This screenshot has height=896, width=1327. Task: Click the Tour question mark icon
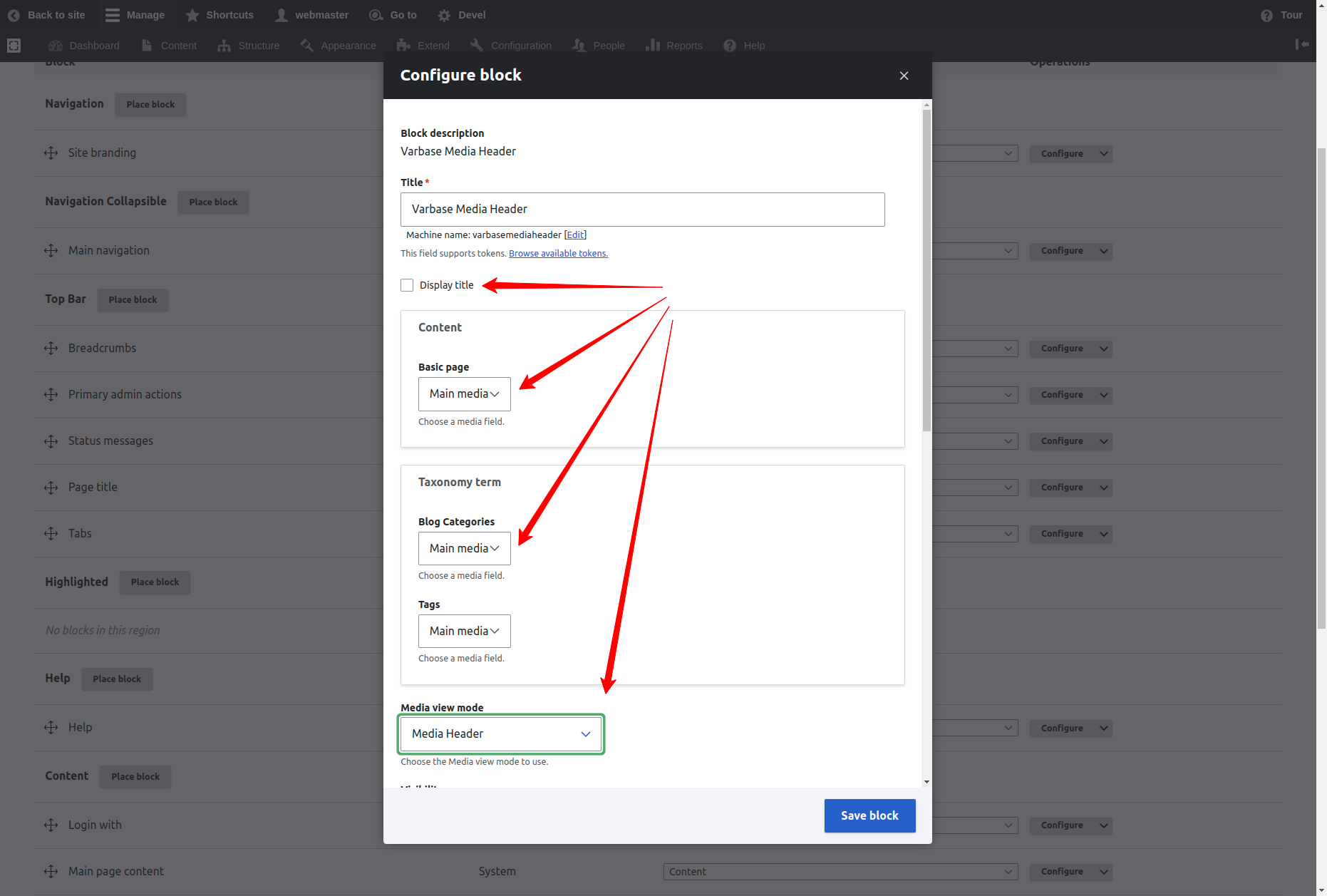(1266, 15)
